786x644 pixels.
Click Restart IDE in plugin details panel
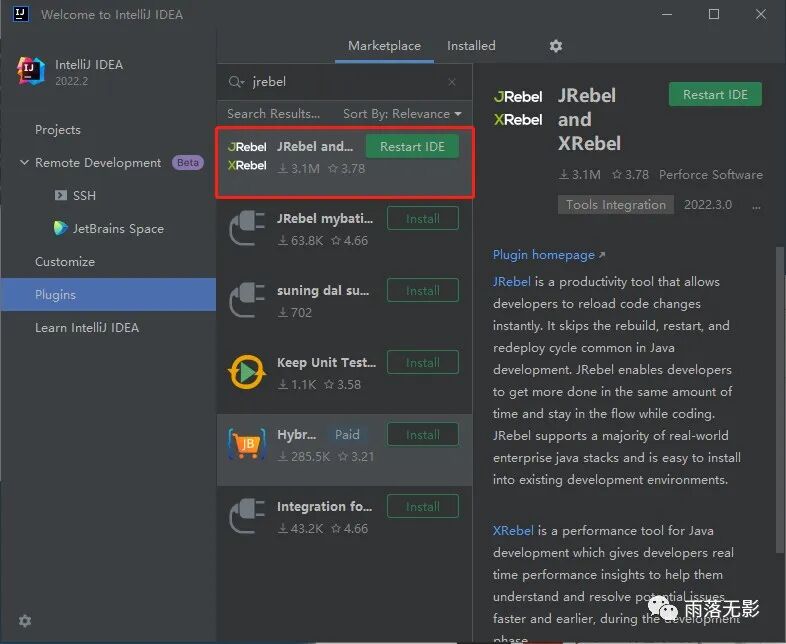715,94
